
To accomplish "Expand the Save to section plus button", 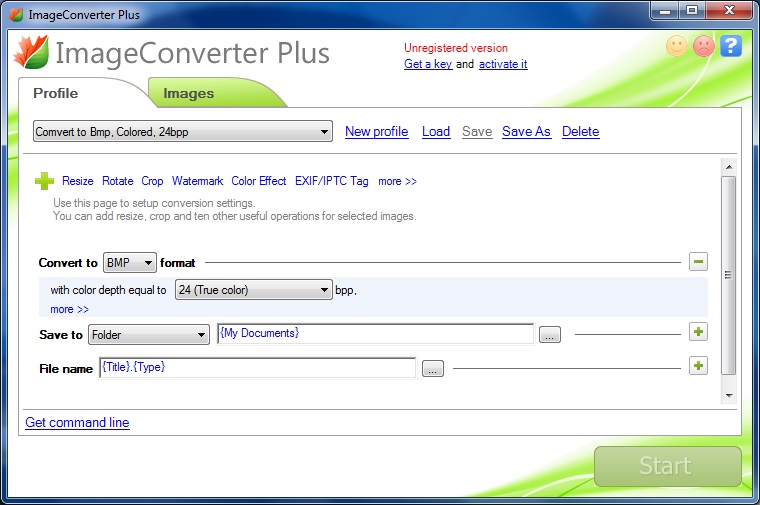I will (x=698, y=332).
